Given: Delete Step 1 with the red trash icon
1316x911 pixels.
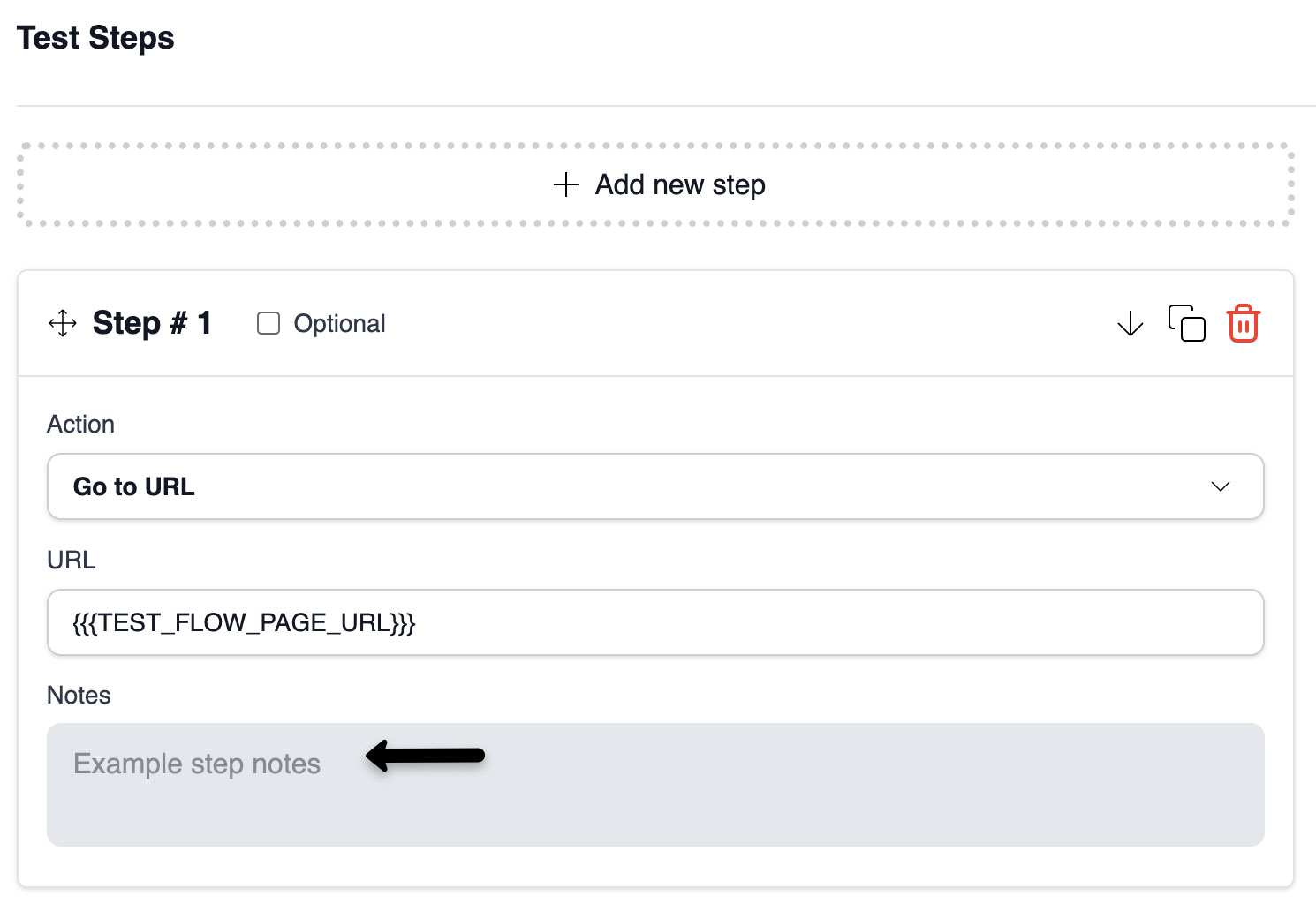Looking at the screenshot, I should (1243, 323).
